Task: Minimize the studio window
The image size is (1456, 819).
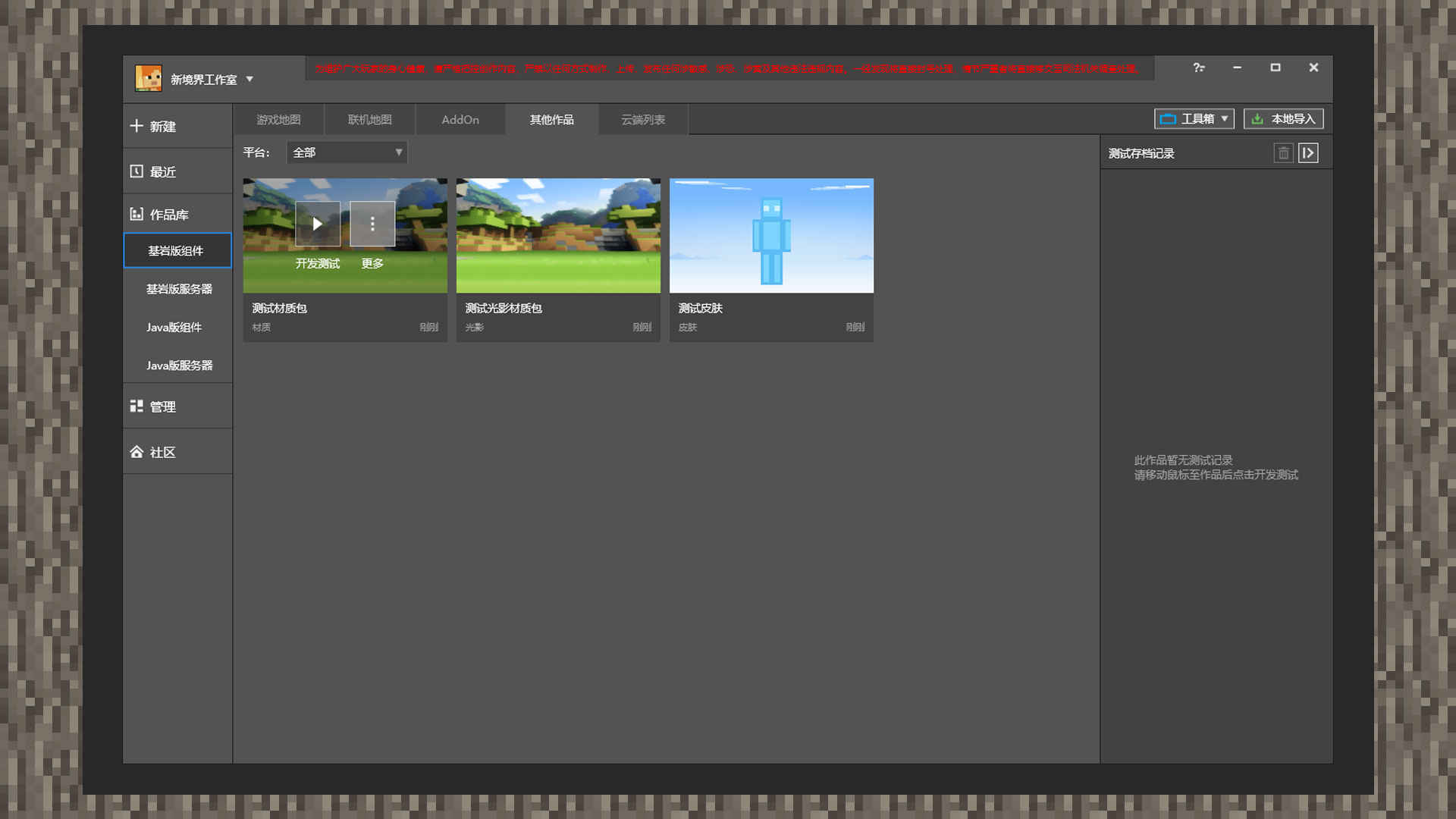Action: pyautogui.click(x=1237, y=67)
